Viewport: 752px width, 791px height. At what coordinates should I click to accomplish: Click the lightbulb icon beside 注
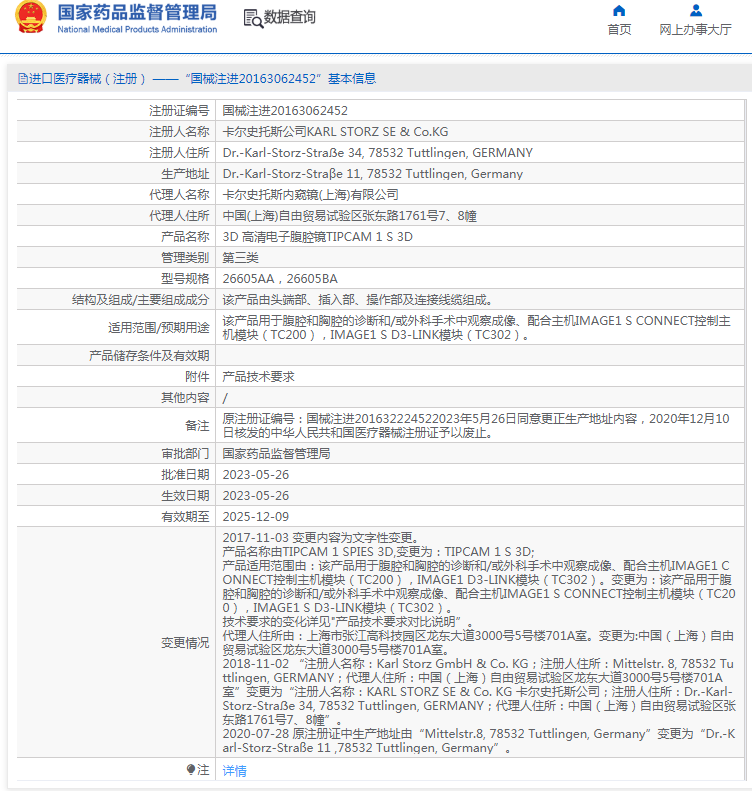[x=191, y=770]
